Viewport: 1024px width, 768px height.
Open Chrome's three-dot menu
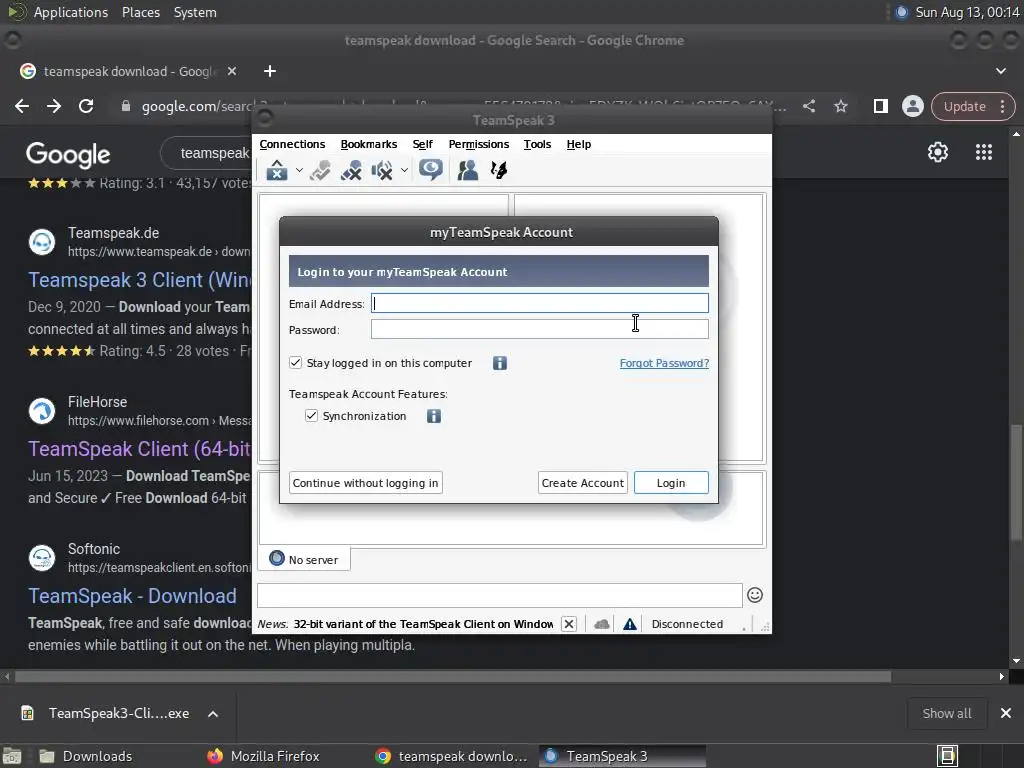tap(1002, 106)
